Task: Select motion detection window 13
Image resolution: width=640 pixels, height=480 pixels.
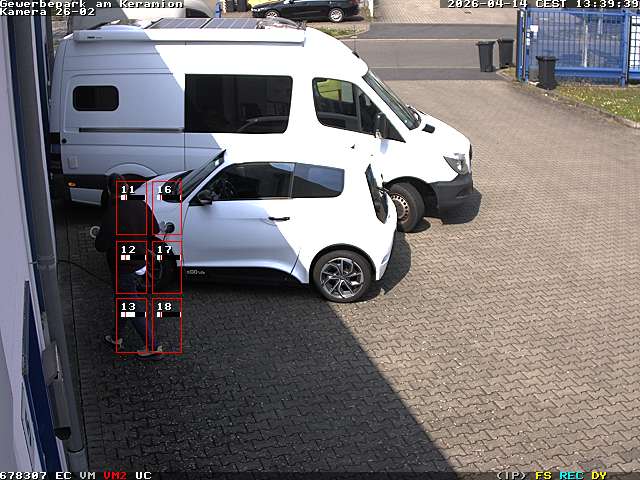Action: (x=131, y=326)
